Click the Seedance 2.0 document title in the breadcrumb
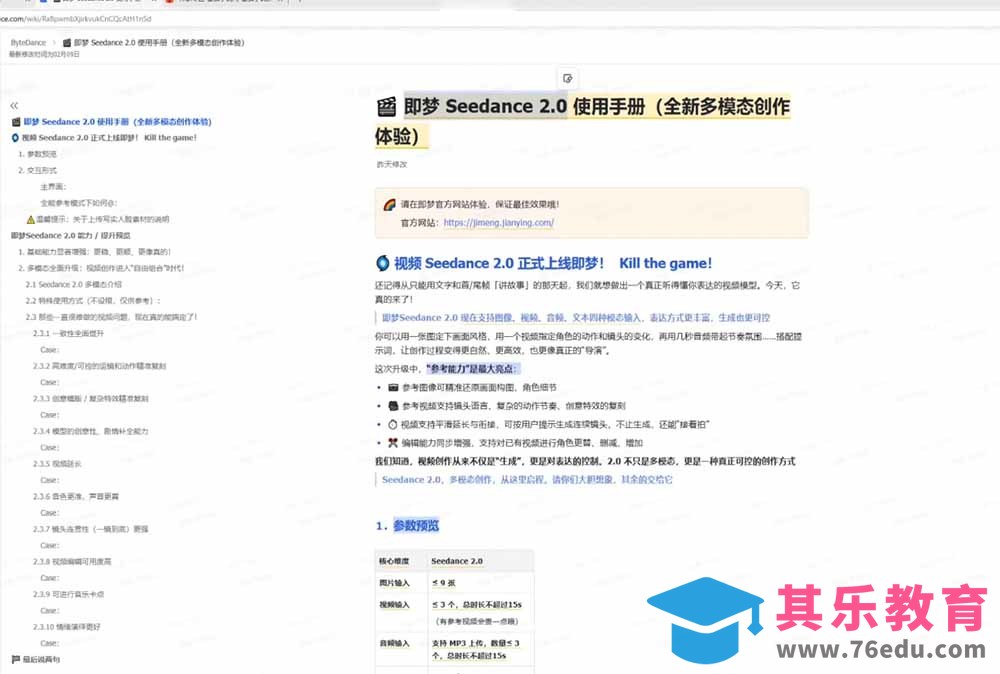 [x=159, y=43]
